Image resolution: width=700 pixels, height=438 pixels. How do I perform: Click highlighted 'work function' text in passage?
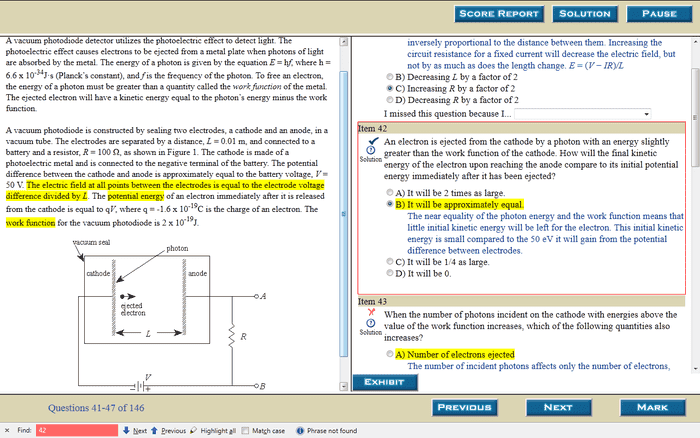point(30,222)
